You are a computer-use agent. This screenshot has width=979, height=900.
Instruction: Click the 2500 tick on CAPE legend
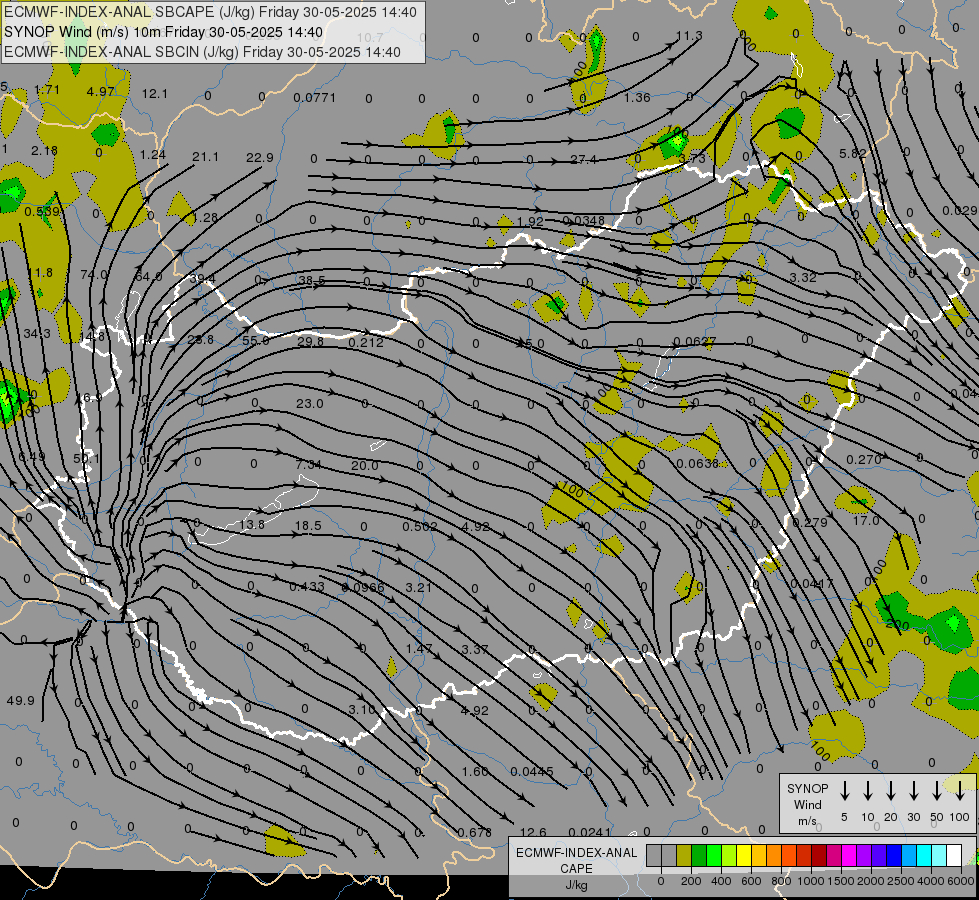click(x=901, y=881)
